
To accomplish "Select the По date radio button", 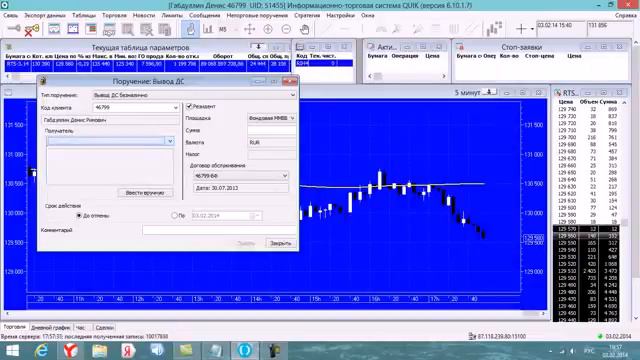I will [x=174, y=215].
